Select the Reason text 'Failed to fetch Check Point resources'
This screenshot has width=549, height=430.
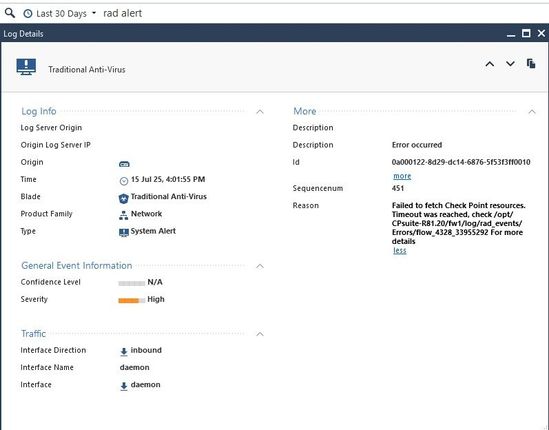click(x=458, y=206)
